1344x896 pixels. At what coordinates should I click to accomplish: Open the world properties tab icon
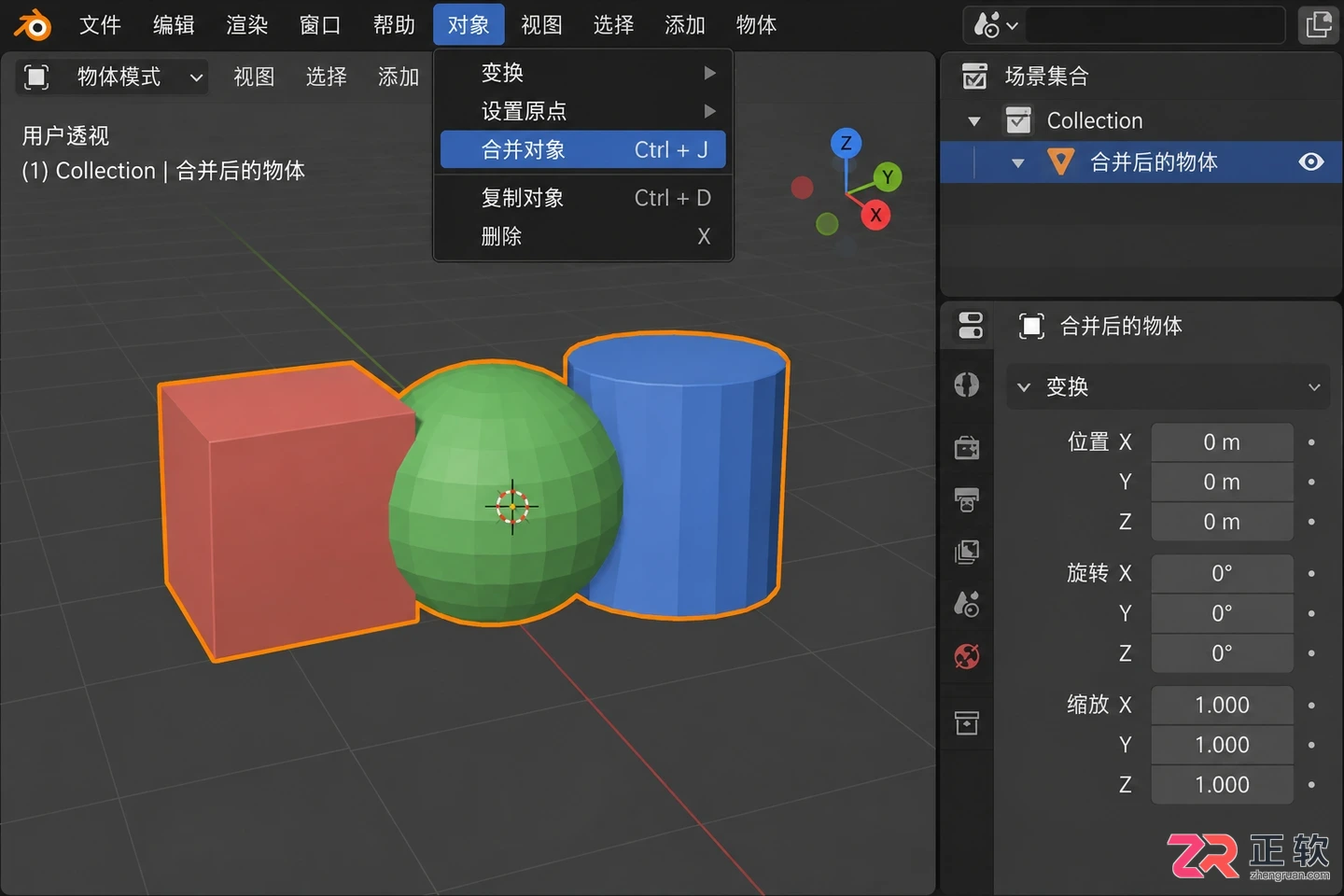(967, 656)
